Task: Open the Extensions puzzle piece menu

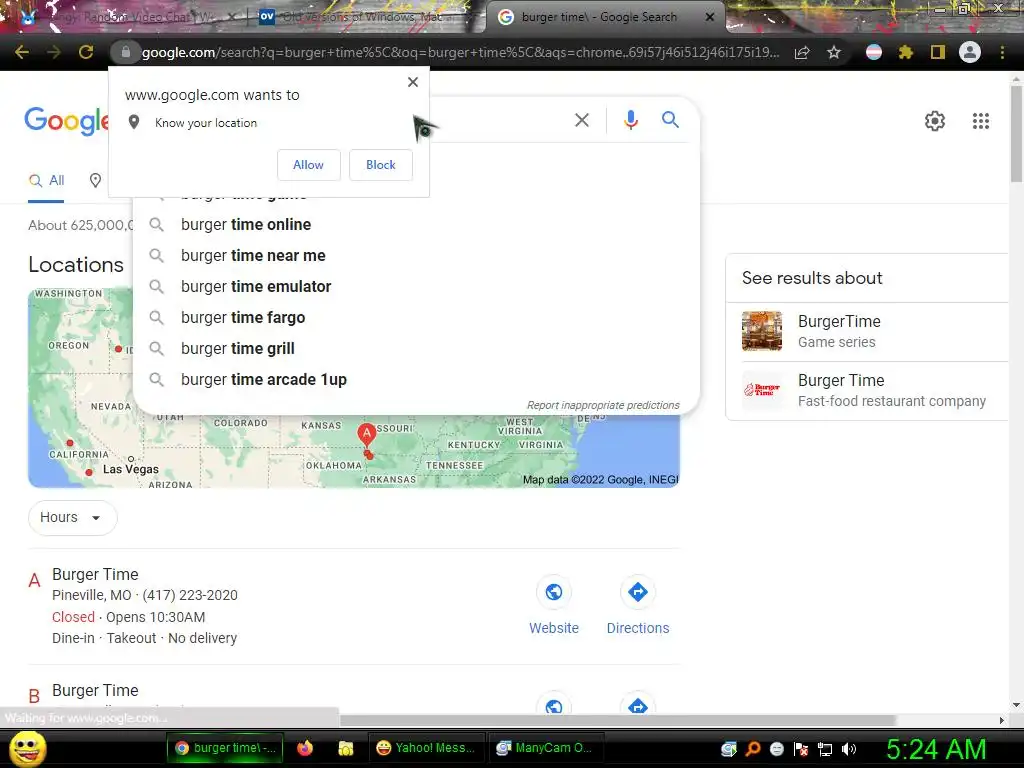Action: click(x=905, y=52)
